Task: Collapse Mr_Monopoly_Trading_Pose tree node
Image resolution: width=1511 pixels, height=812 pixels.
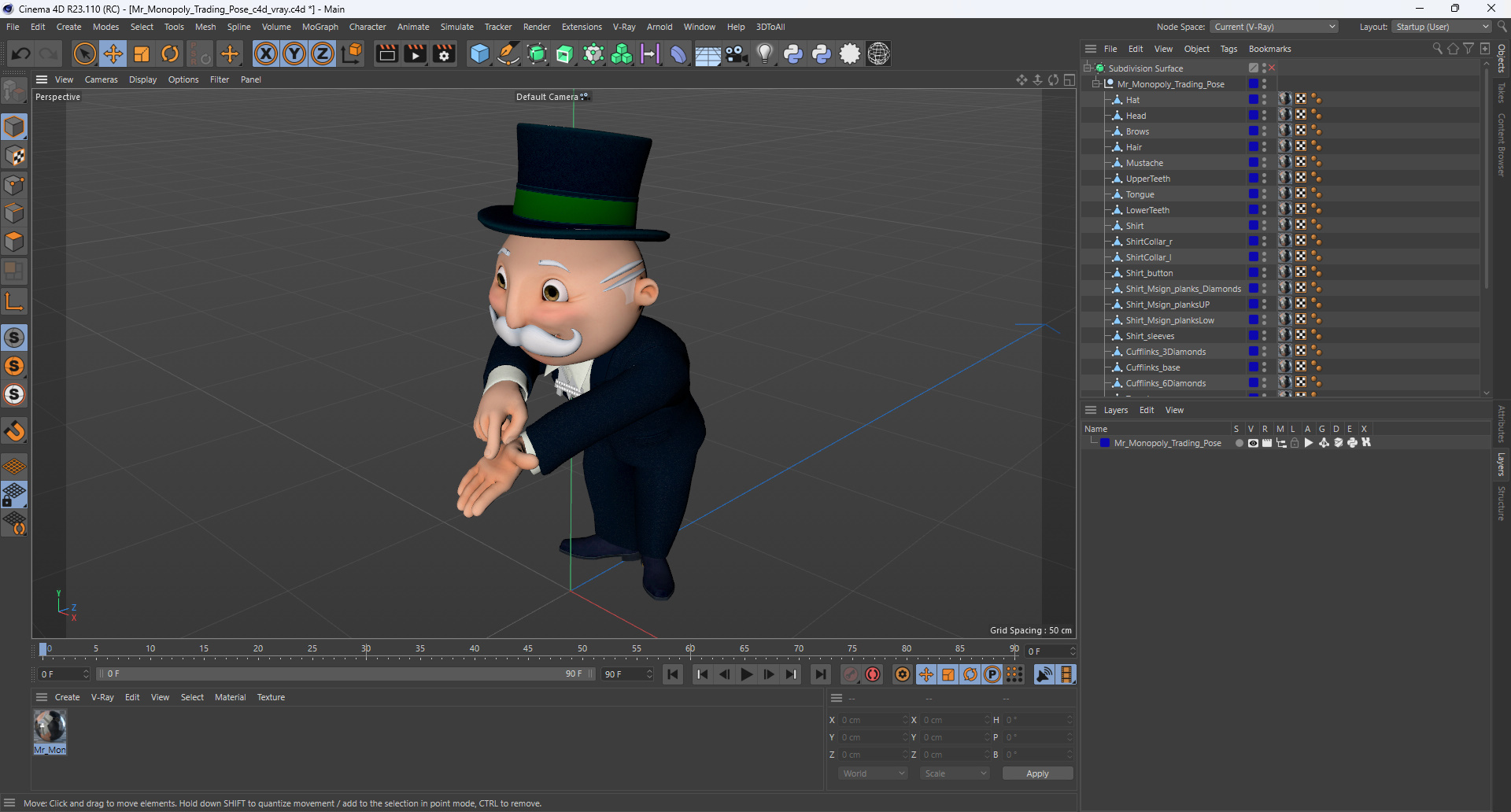Action: pyautogui.click(x=1096, y=84)
